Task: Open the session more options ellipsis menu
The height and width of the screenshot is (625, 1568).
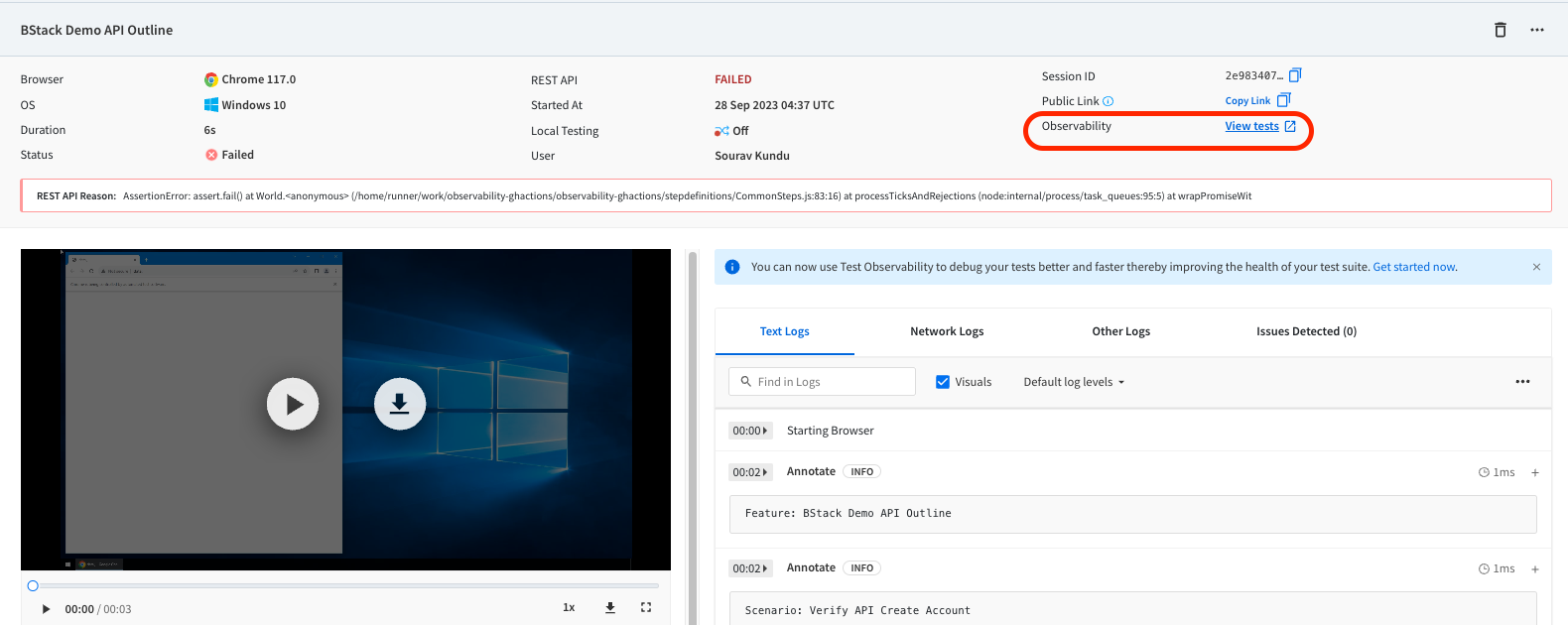Action: click(1536, 30)
